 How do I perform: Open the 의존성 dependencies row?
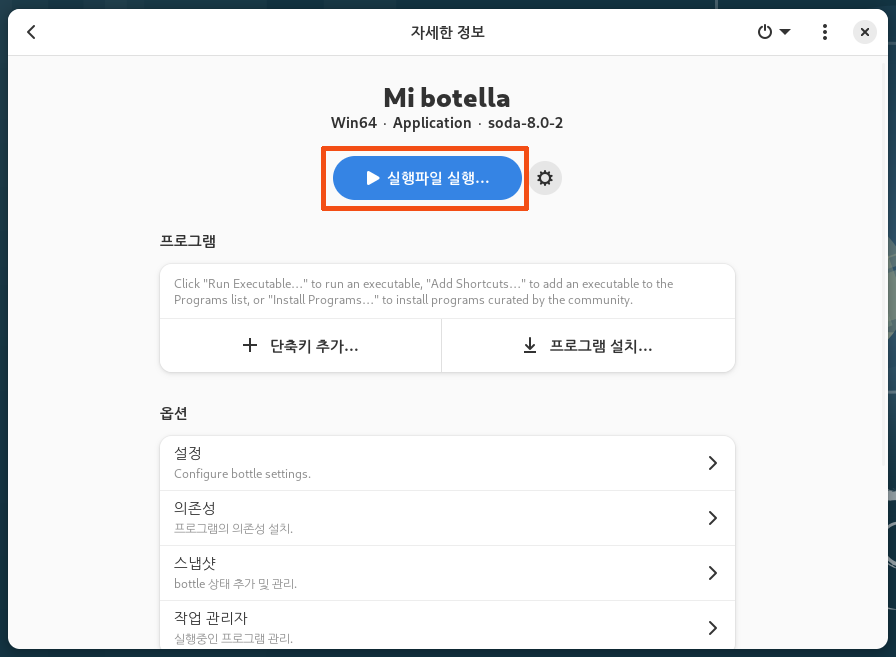pyautogui.click(x=447, y=518)
